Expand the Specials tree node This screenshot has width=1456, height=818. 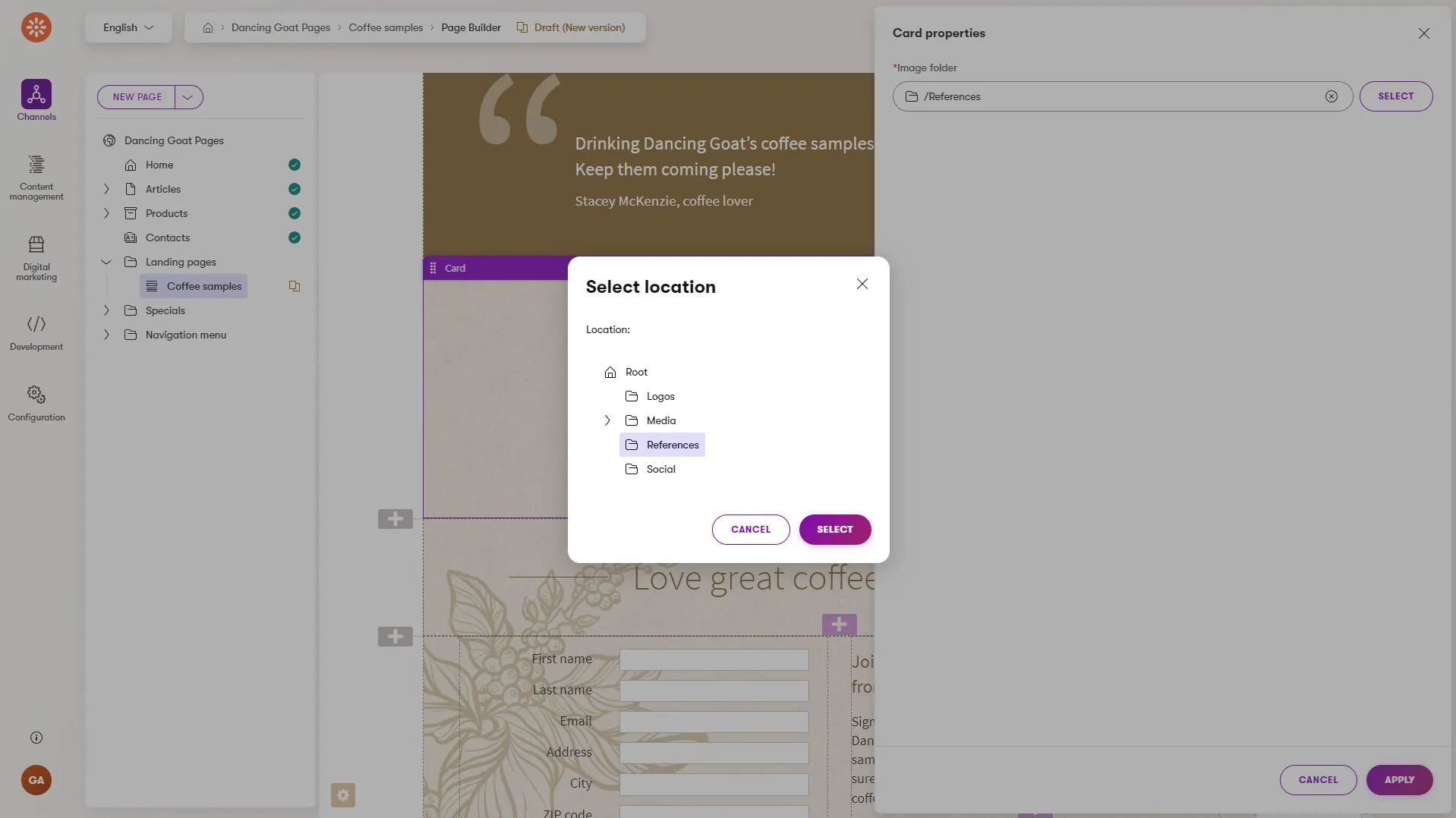tap(106, 310)
